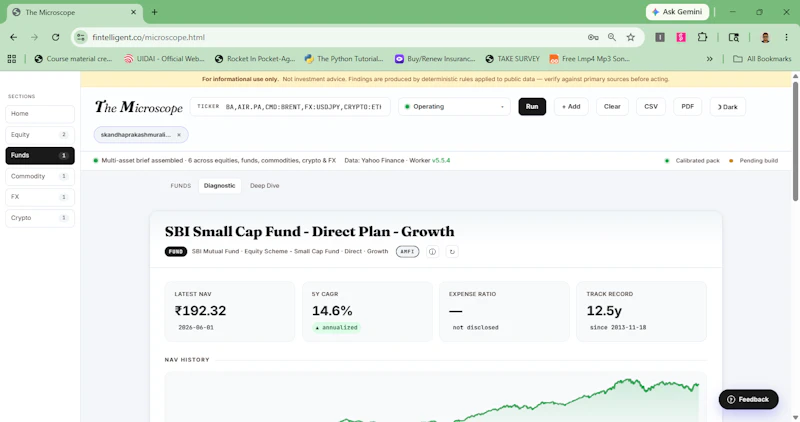The width and height of the screenshot is (800, 422).
Task: Export results as PDF
Action: pos(688,107)
